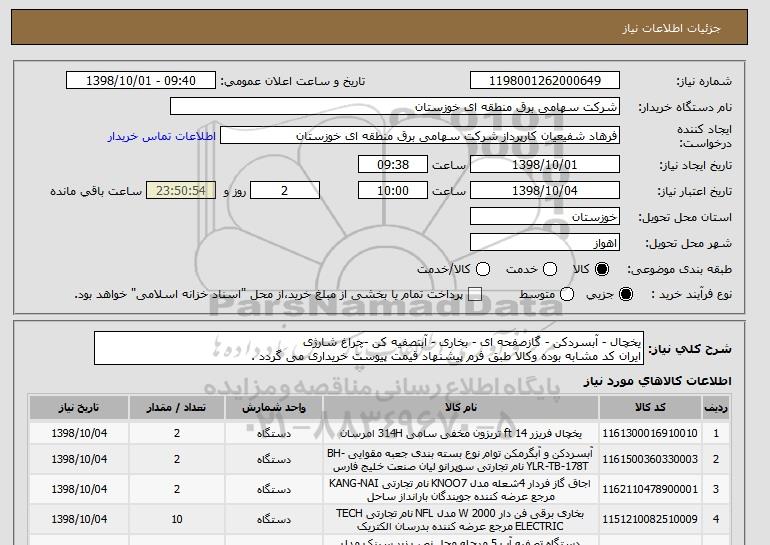
Task: Click the آبسردکن و آبگرمکن item name
Action: point(461,459)
